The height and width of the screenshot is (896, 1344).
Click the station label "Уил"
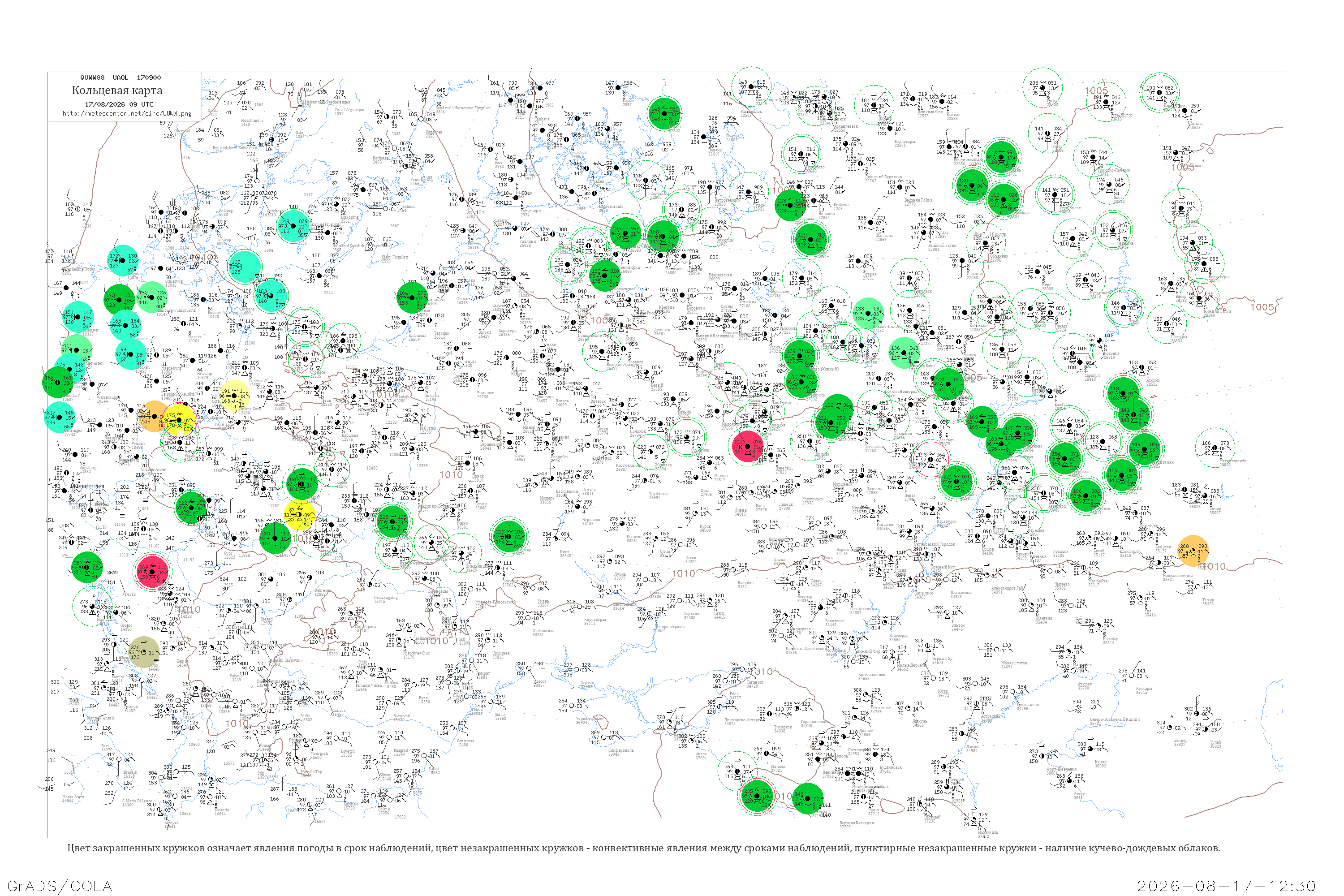click(1148, 612)
